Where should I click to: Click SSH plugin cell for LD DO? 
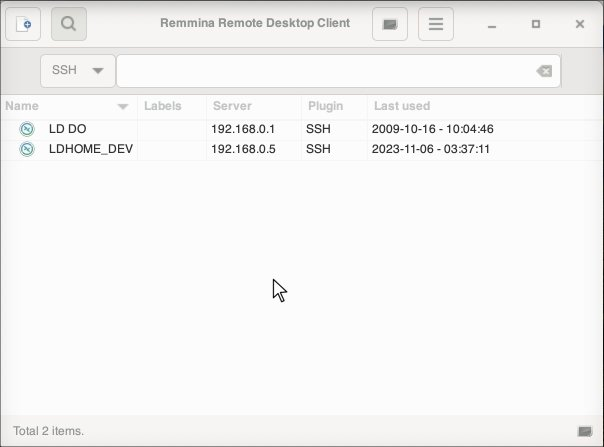(318, 129)
